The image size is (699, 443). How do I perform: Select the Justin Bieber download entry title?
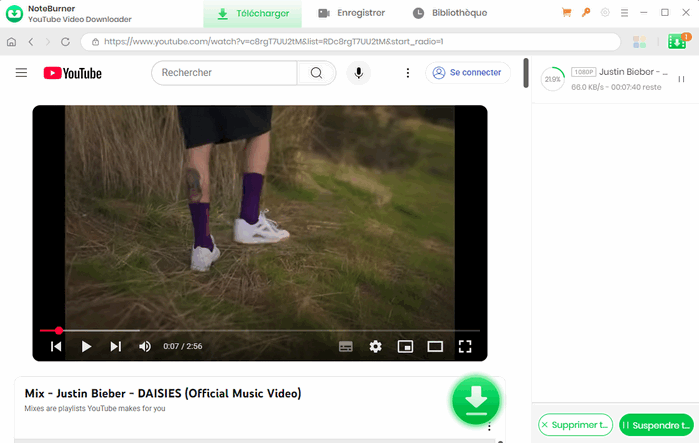click(633, 72)
